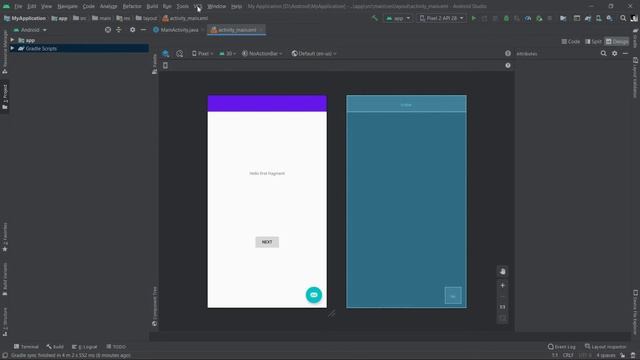The width and height of the screenshot is (640, 360).
Task: Hide the Project panel with the minus icon
Action: pos(143,30)
